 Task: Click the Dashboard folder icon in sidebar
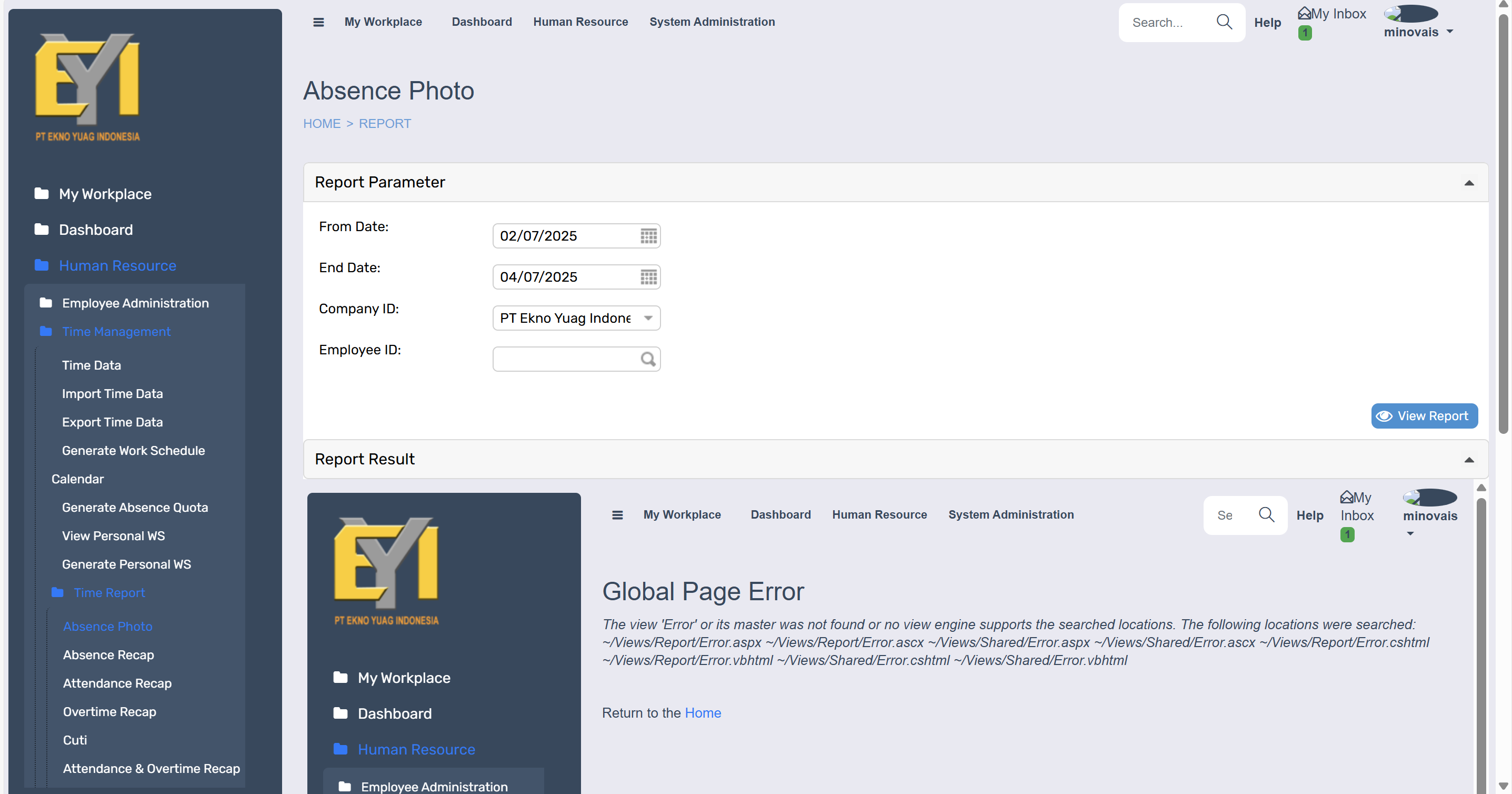41,229
